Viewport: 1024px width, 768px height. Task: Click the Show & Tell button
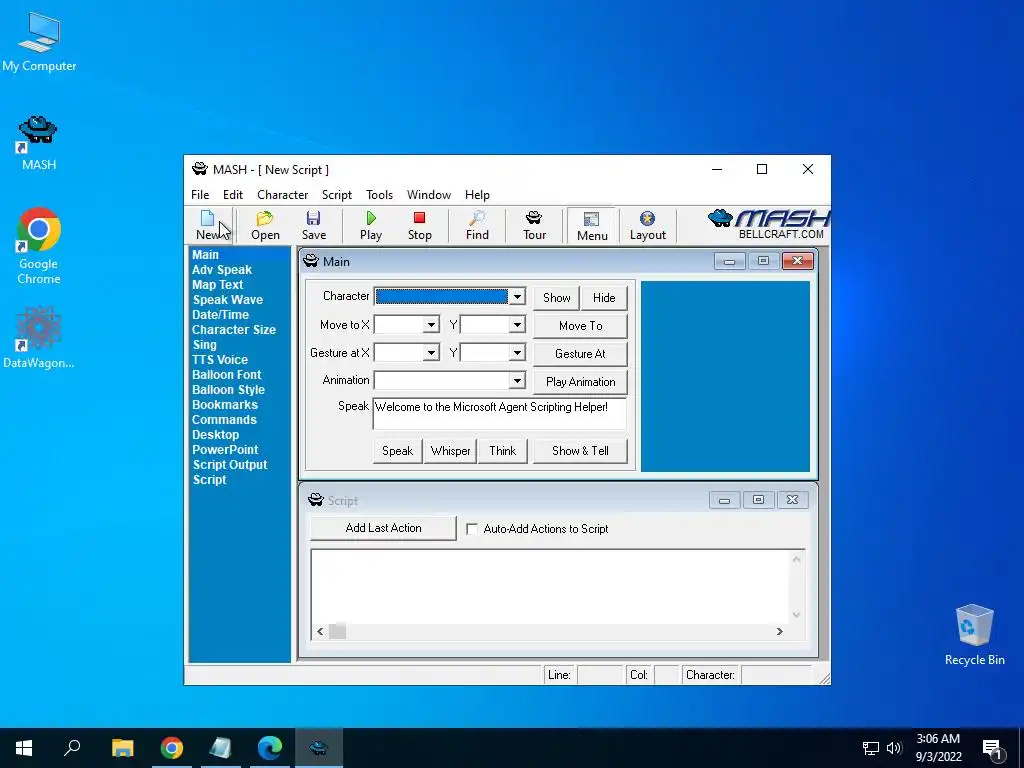[x=580, y=451]
